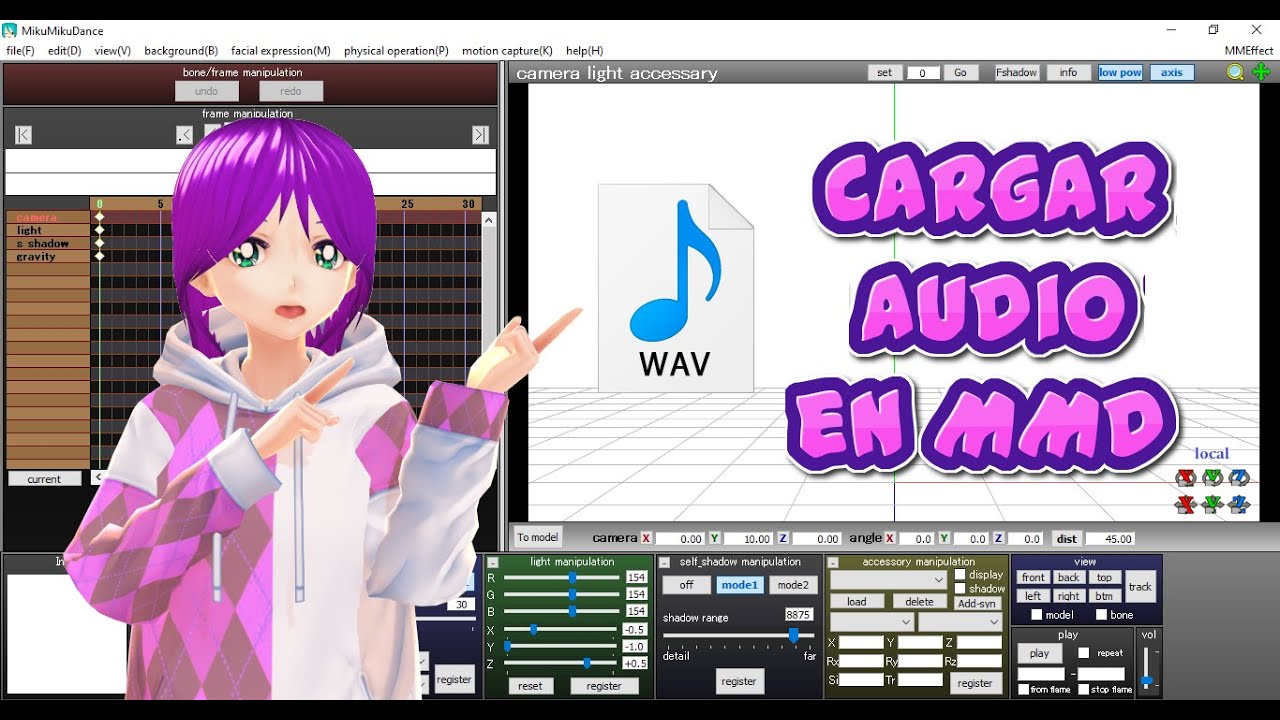Click the magnifier zoom icon in the viewport

coord(1235,72)
